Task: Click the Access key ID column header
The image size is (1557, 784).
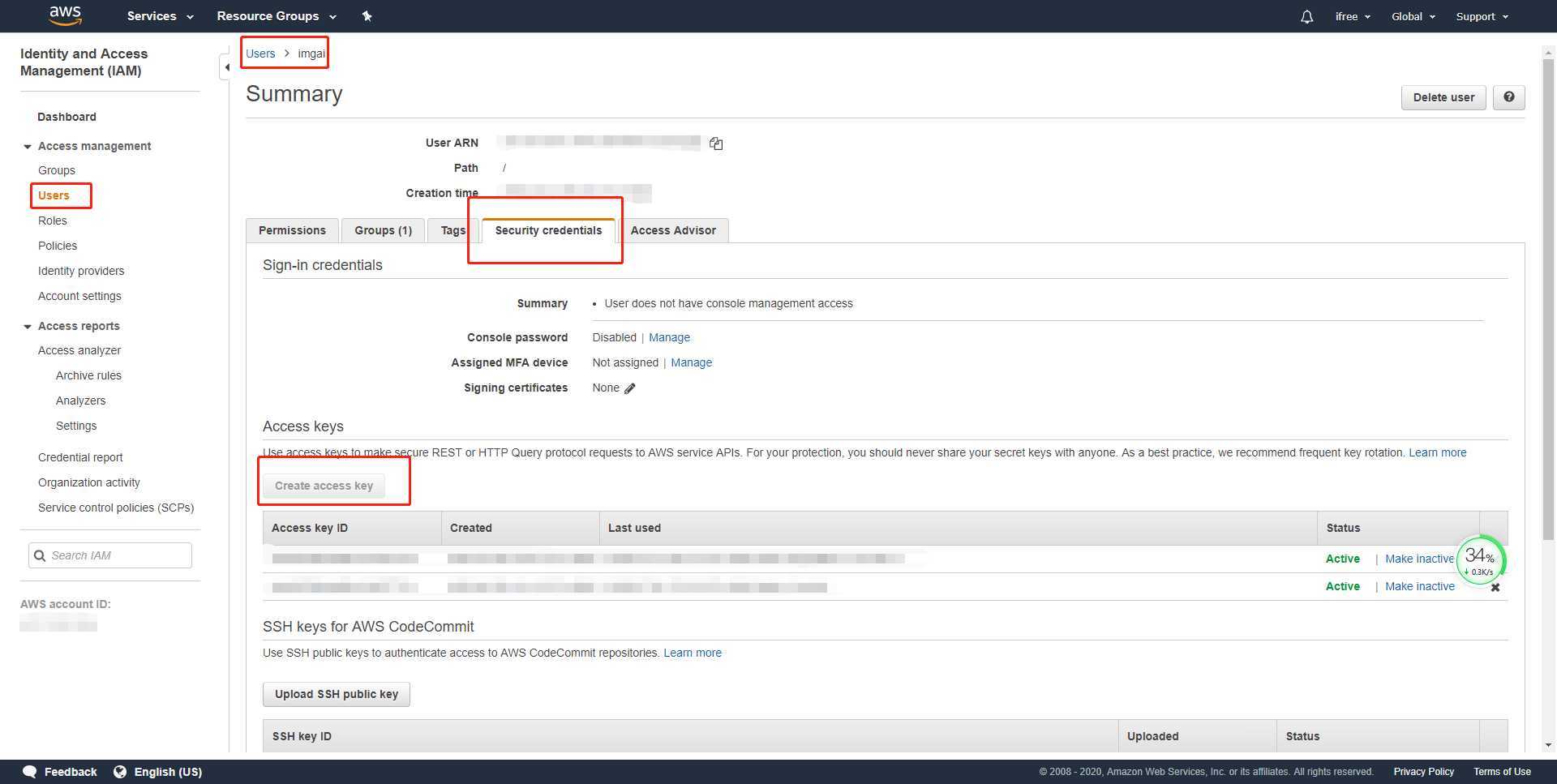Action: pyautogui.click(x=352, y=528)
